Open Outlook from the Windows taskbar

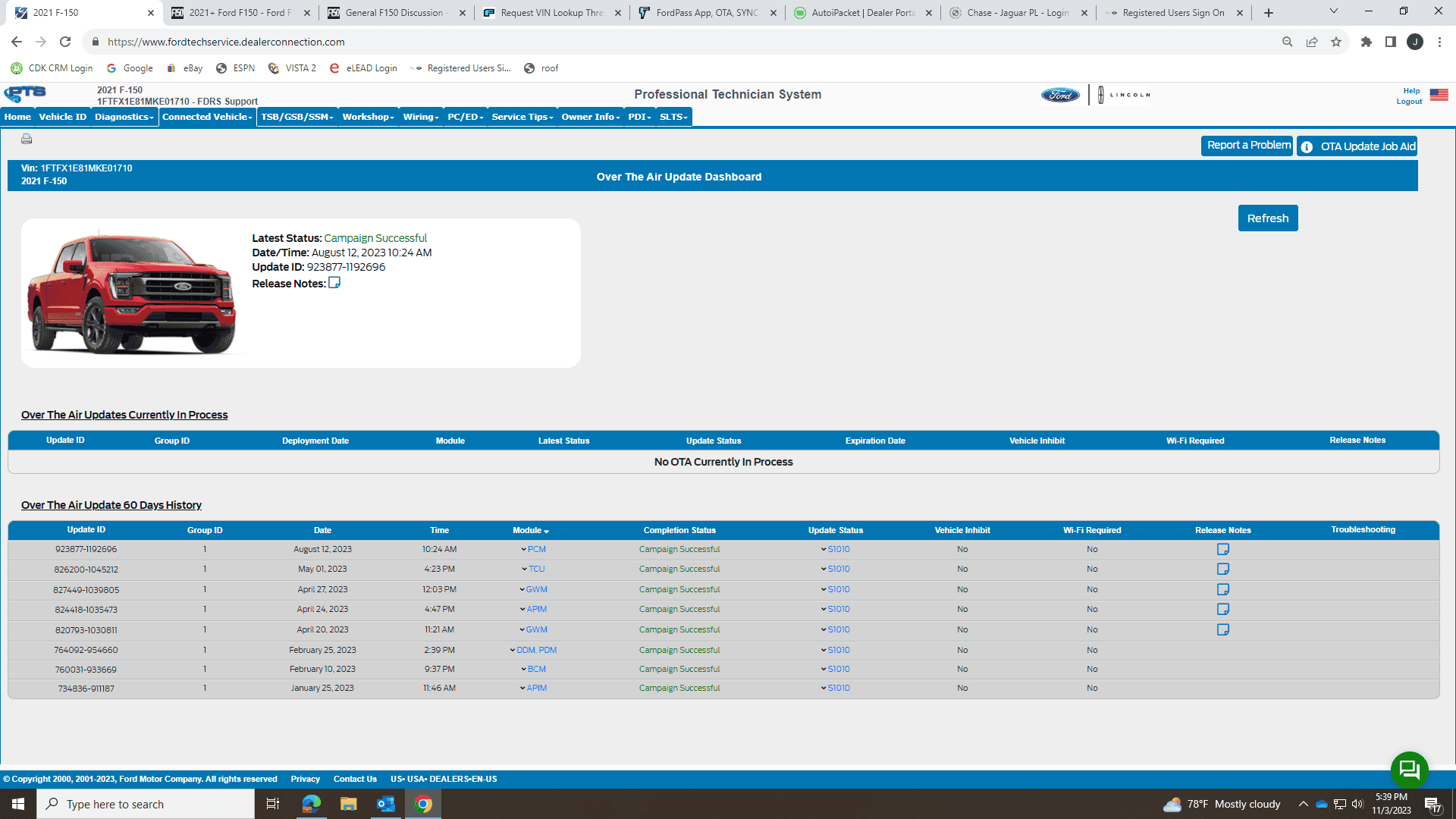[x=386, y=804]
